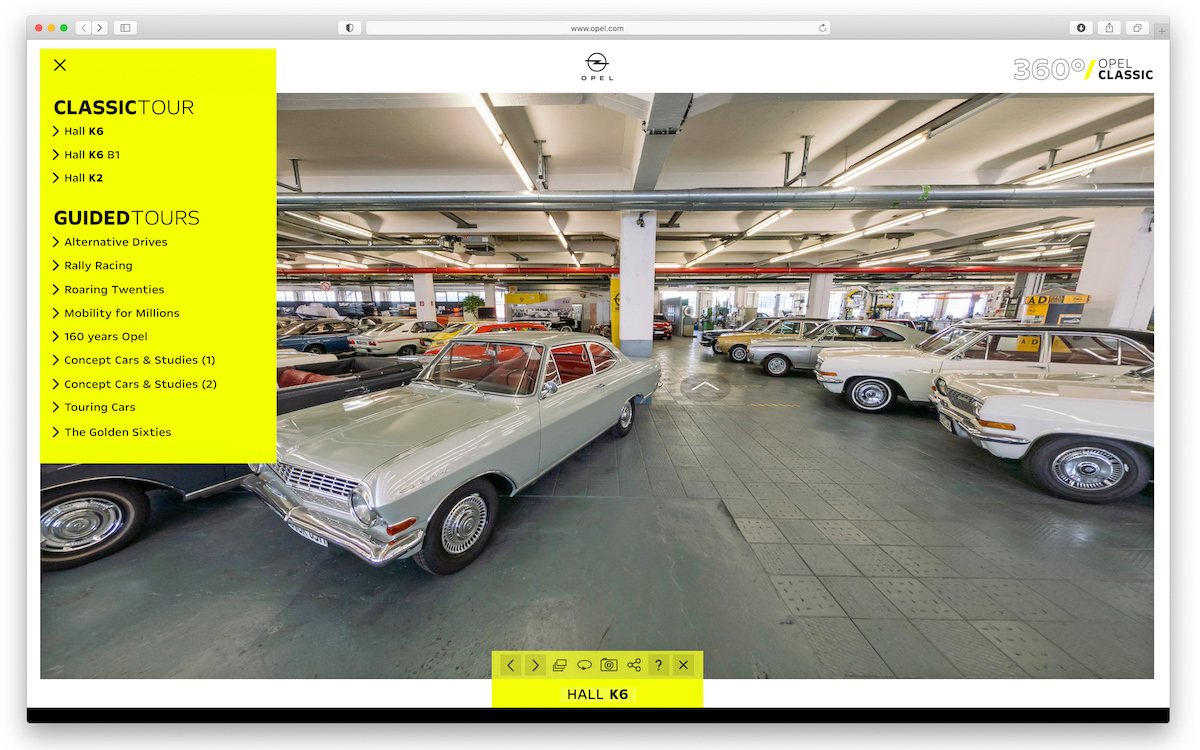This screenshot has height=750, width=1200.
Task: Take a snapshot with the camera icon
Action: pos(609,665)
